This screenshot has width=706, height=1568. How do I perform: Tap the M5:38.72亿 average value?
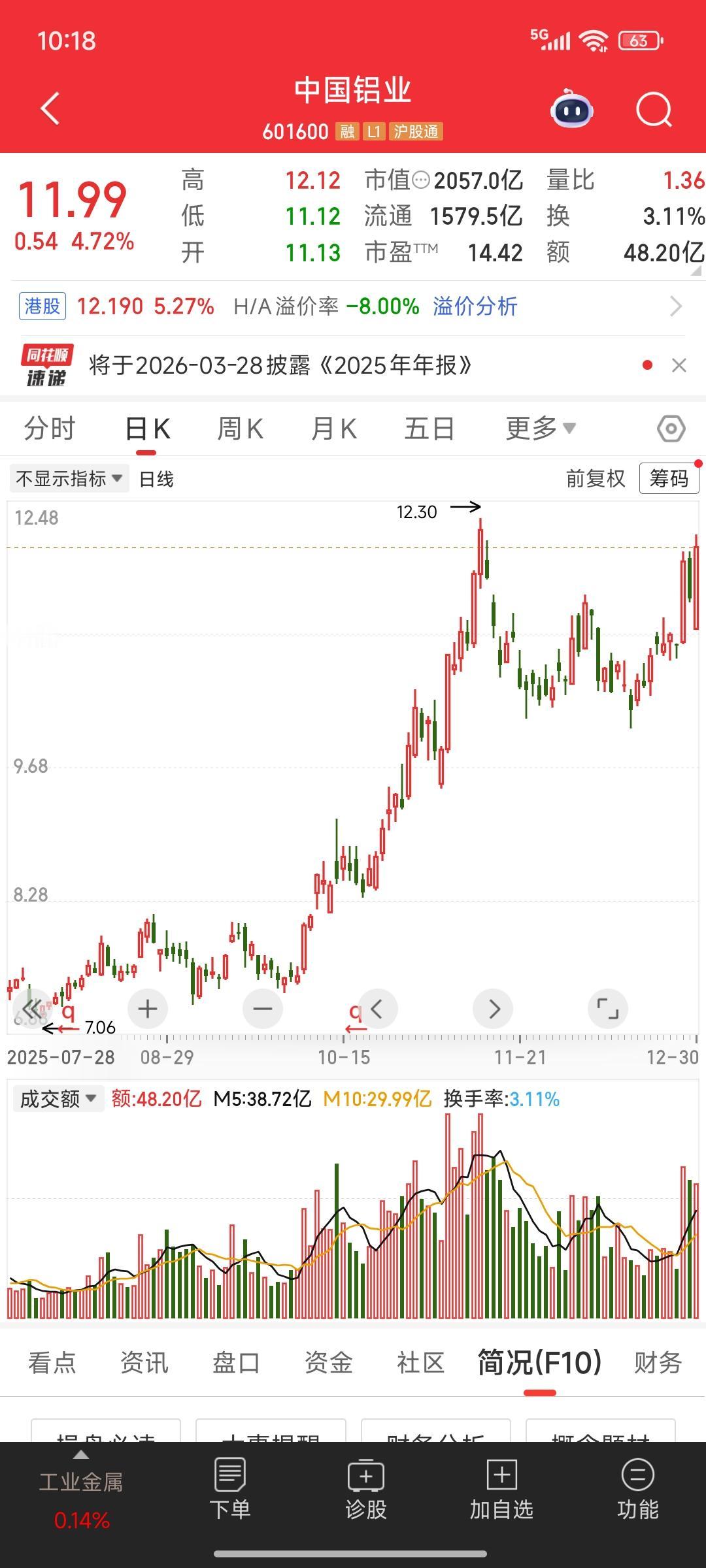pos(262,1099)
